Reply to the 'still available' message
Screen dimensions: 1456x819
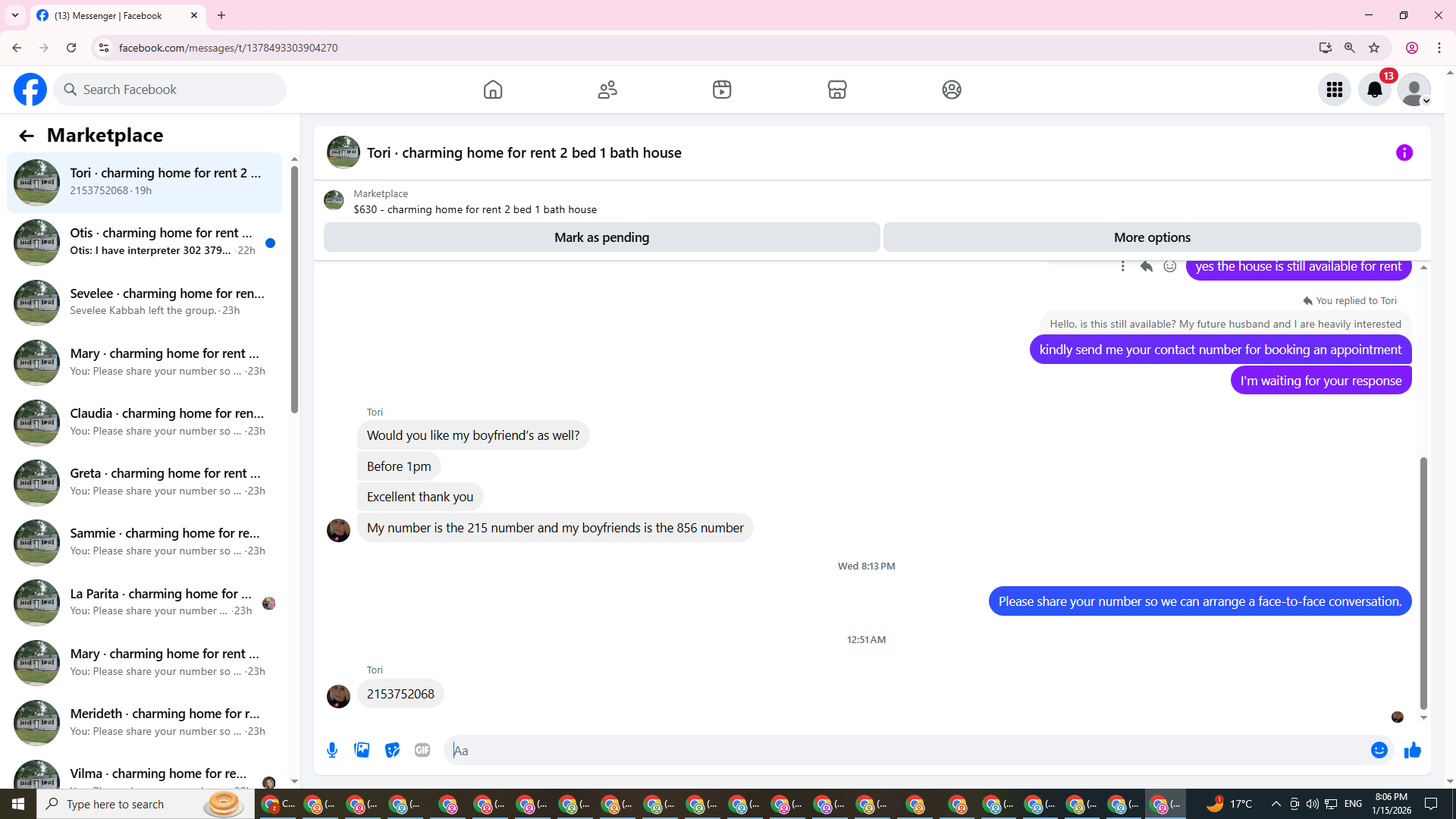pyautogui.click(x=1146, y=266)
